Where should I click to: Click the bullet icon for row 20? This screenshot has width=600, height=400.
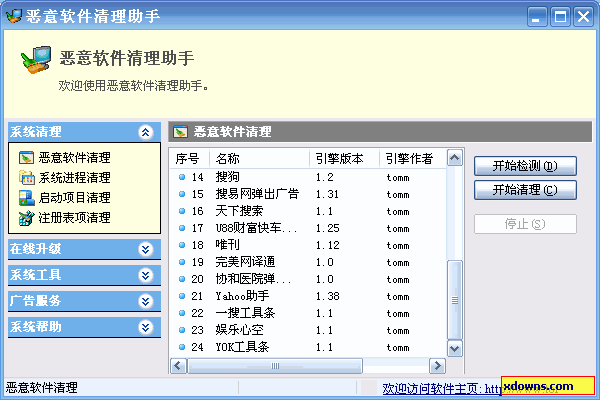coord(182,279)
